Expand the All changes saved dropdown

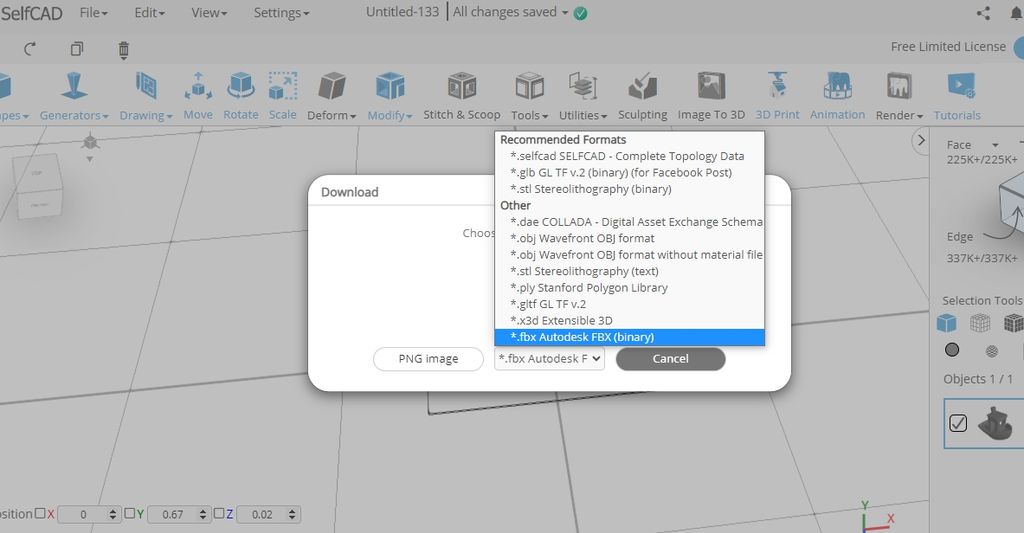coord(565,12)
